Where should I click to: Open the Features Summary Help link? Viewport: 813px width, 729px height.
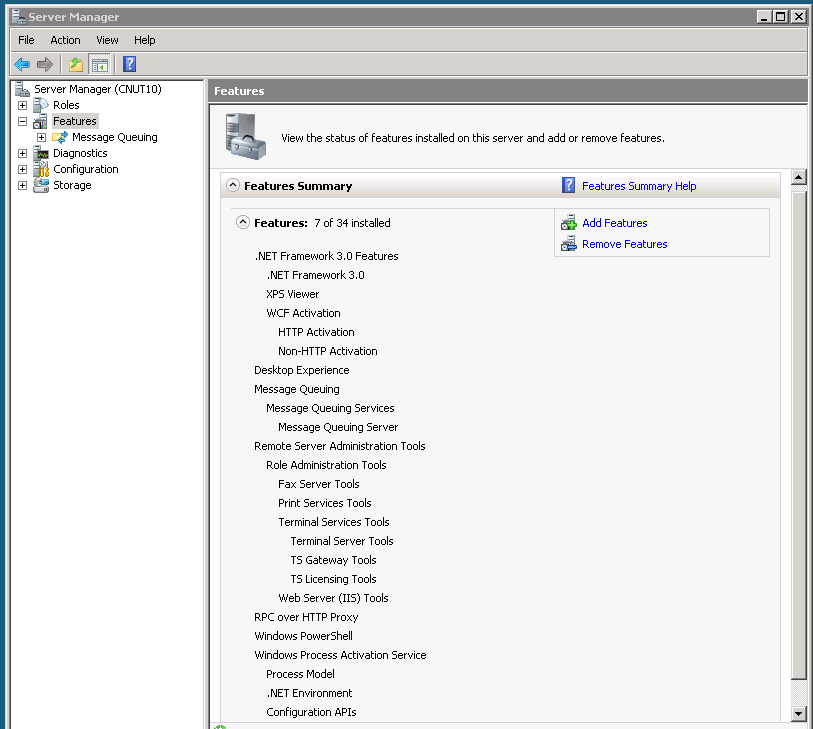pyautogui.click(x=639, y=186)
